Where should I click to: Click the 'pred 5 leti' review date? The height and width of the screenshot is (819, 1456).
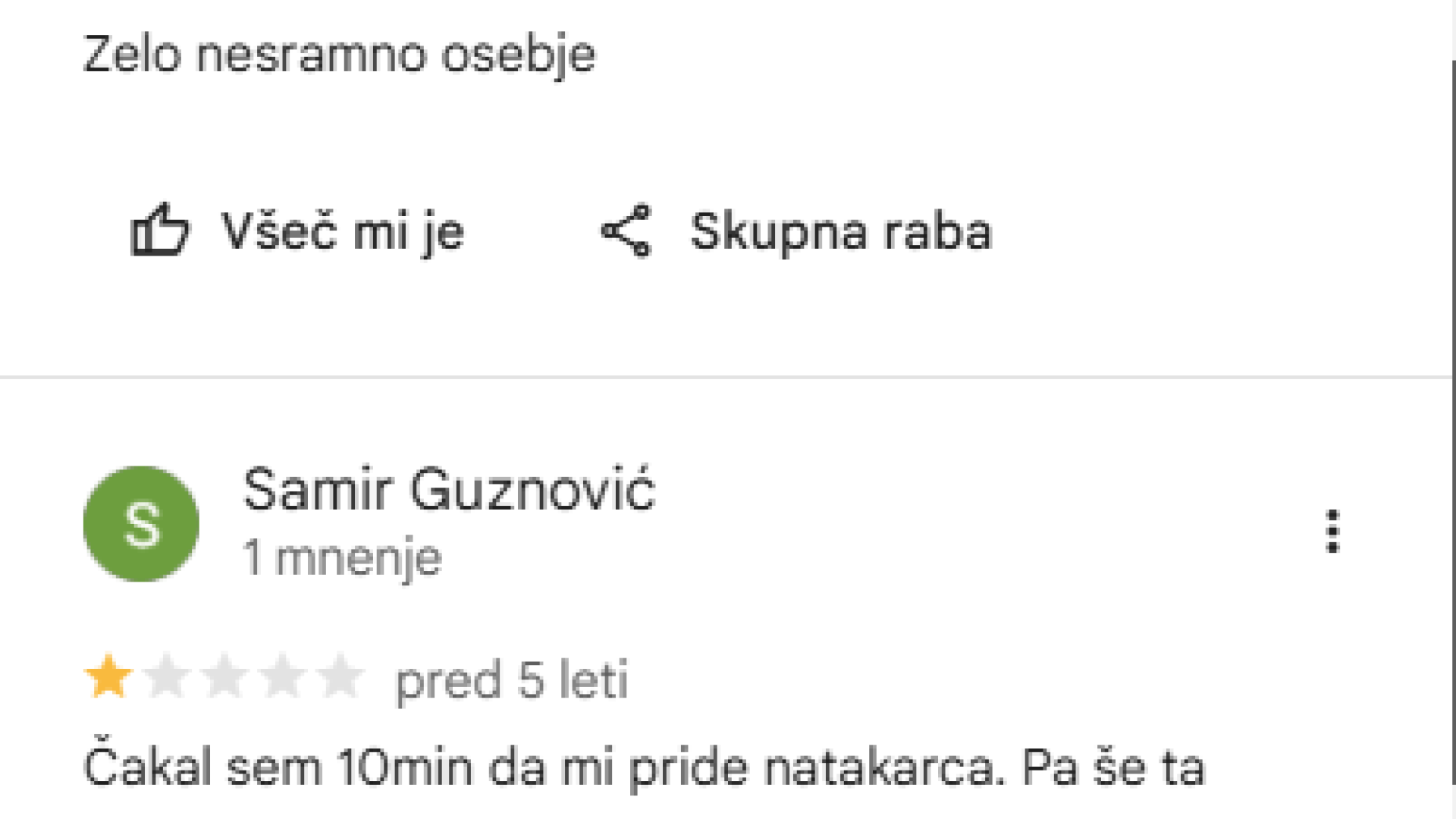[x=512, y=679]
